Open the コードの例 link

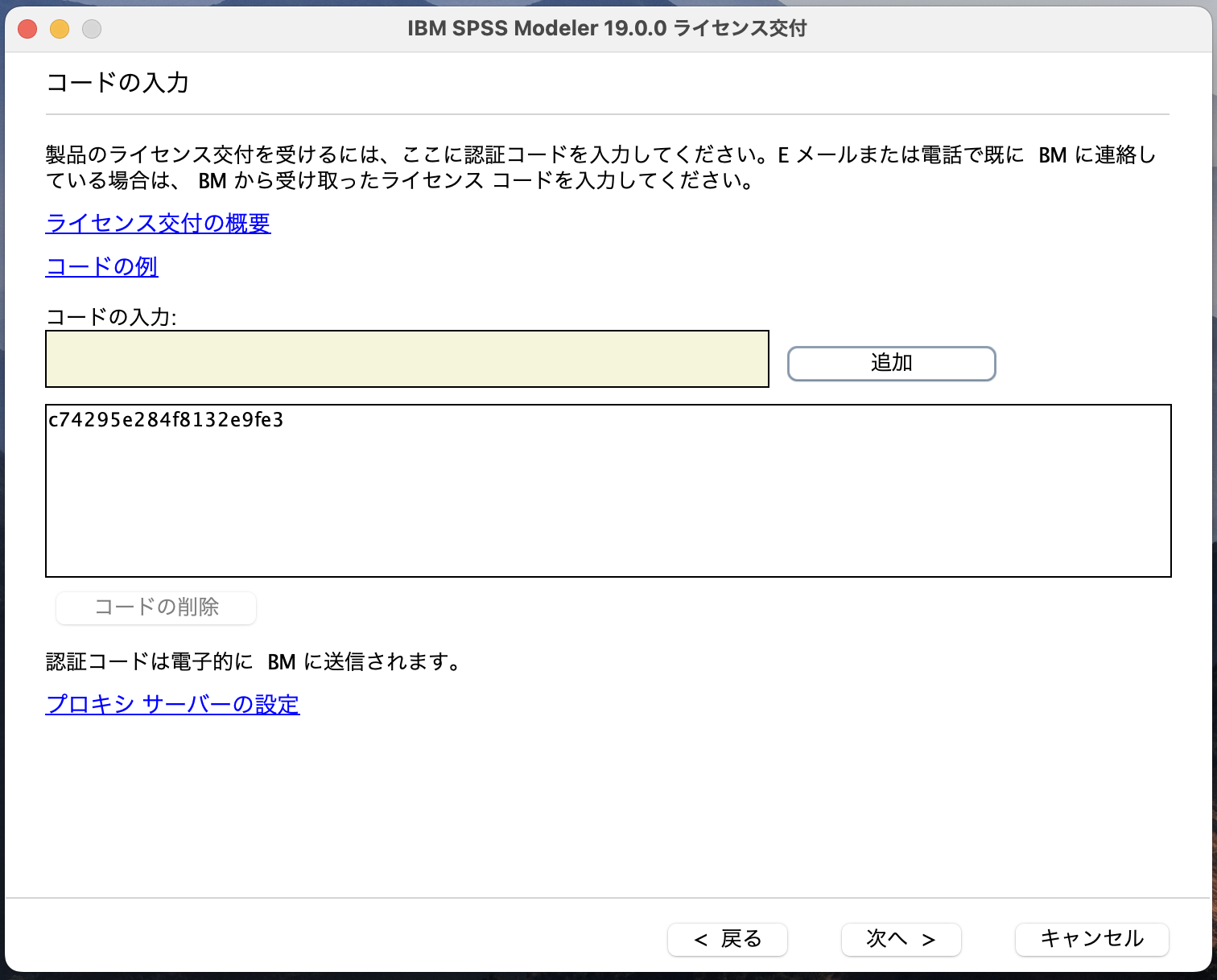(101, 266)
